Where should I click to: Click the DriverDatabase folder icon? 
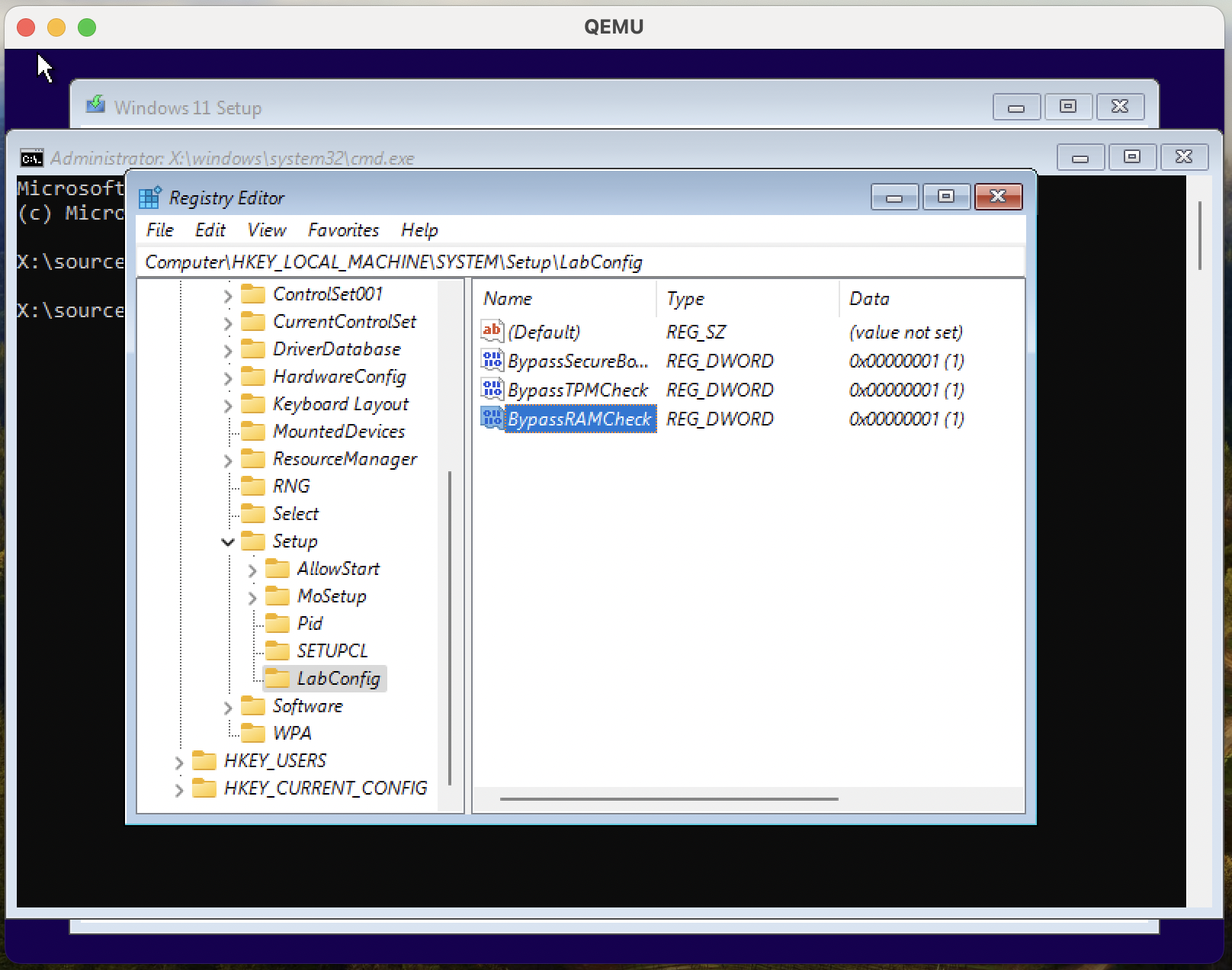point(253,348)
